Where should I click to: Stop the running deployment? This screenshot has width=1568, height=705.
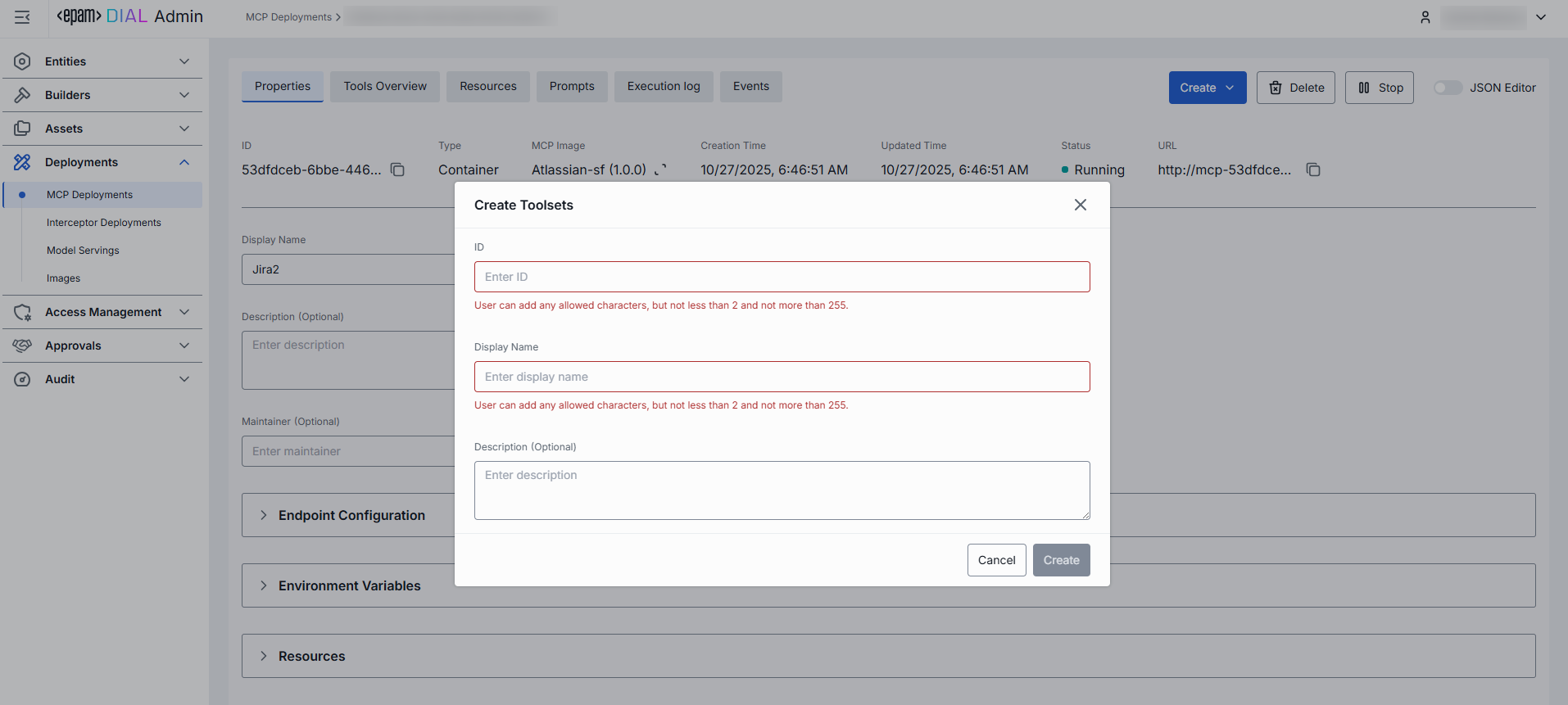1379,88
